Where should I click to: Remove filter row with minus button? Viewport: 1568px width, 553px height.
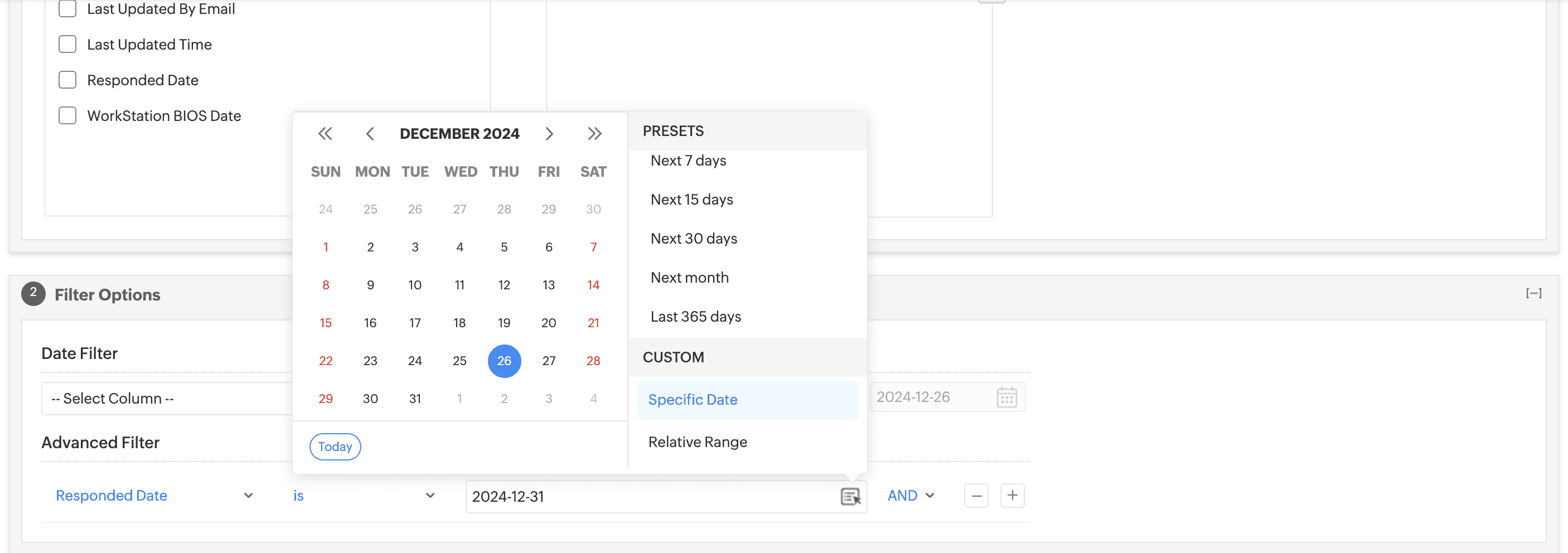[976, 496]
